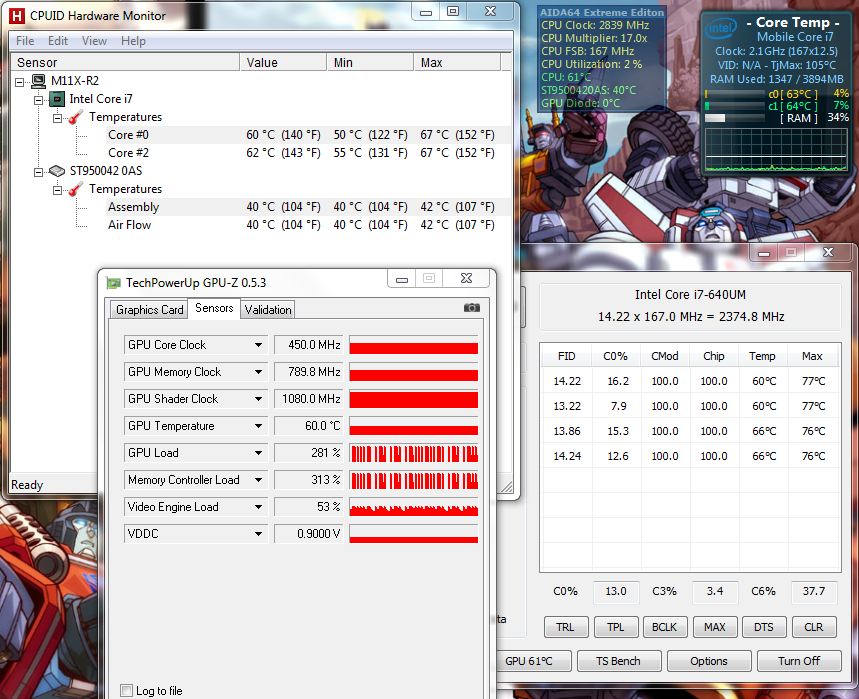This screenshot has width=859, height=699.
Task: Collapse the ST950042 0AS tree node
Action: pyautogui.click(x=38, y=171)
